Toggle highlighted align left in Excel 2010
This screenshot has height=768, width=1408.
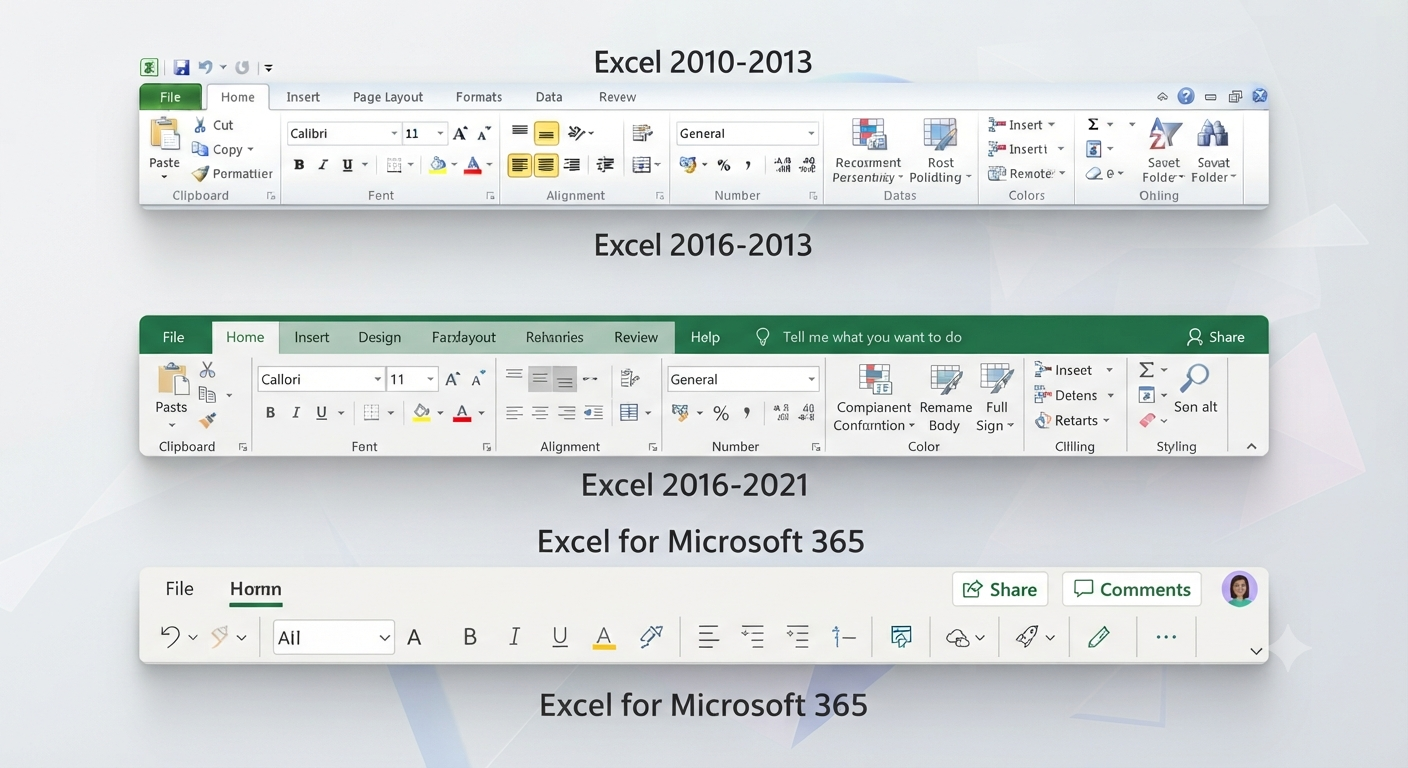click(x=519, y=165)
